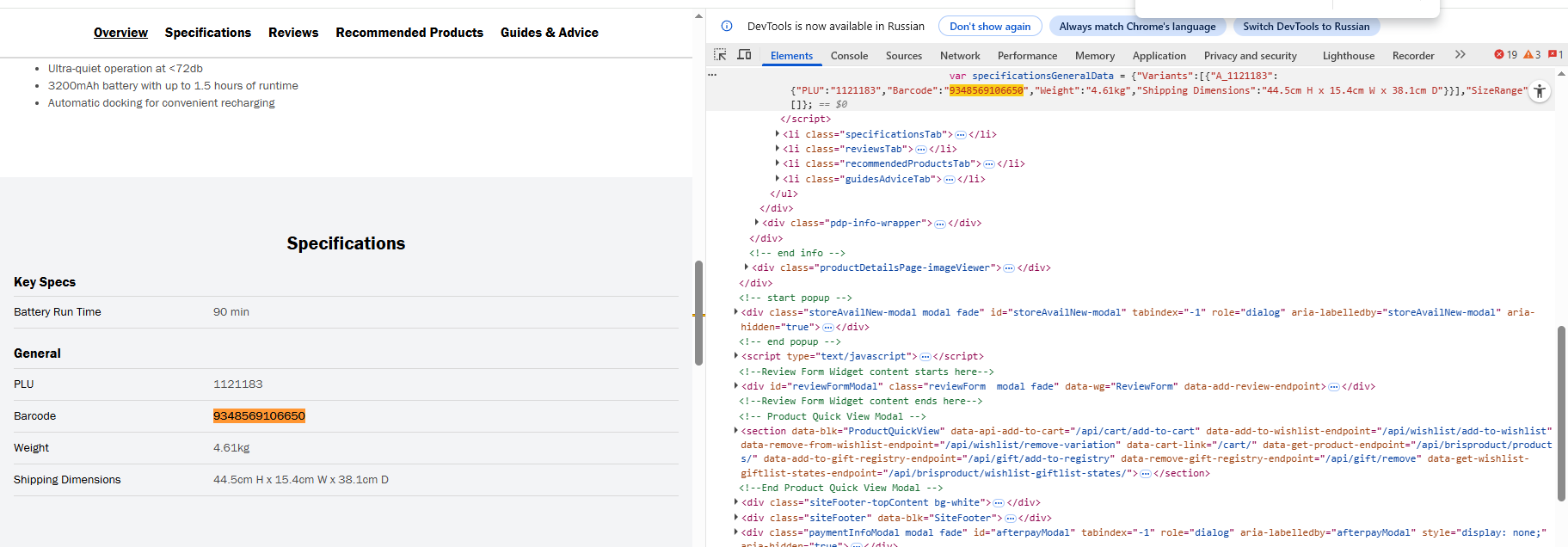Expand the storeAvailNew-modal div node
The width and height of the screenshot is (1568, 547).
[735, 311]
